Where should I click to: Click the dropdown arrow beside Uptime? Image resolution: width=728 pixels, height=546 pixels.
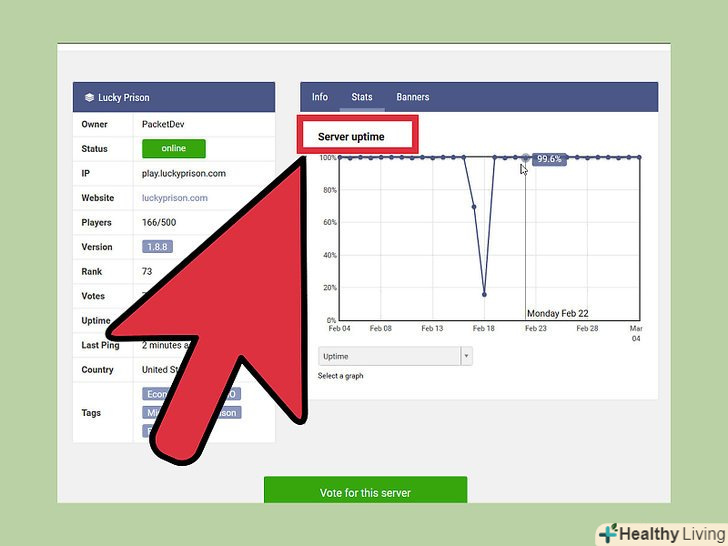[x=466, y=356]
